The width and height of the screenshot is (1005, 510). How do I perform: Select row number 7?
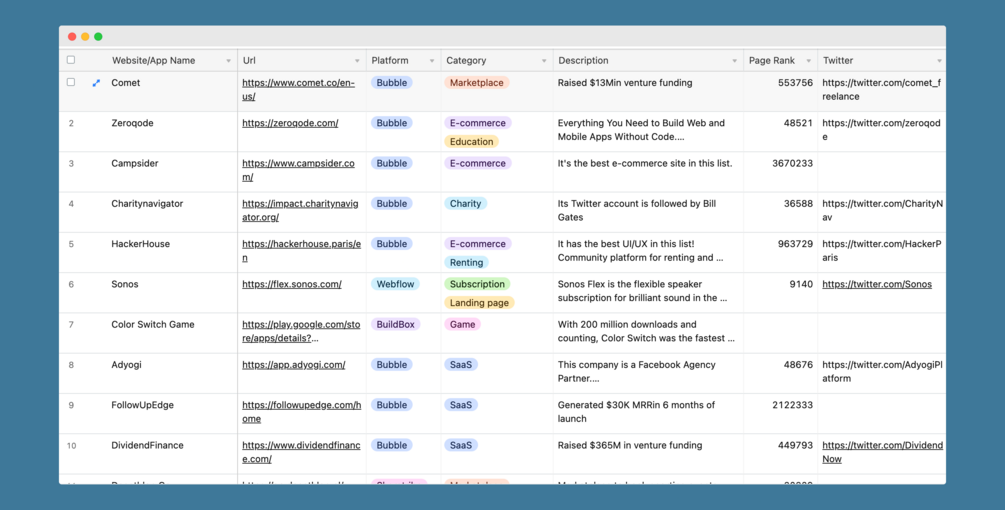pyautogui.click(x=71, y=325)
